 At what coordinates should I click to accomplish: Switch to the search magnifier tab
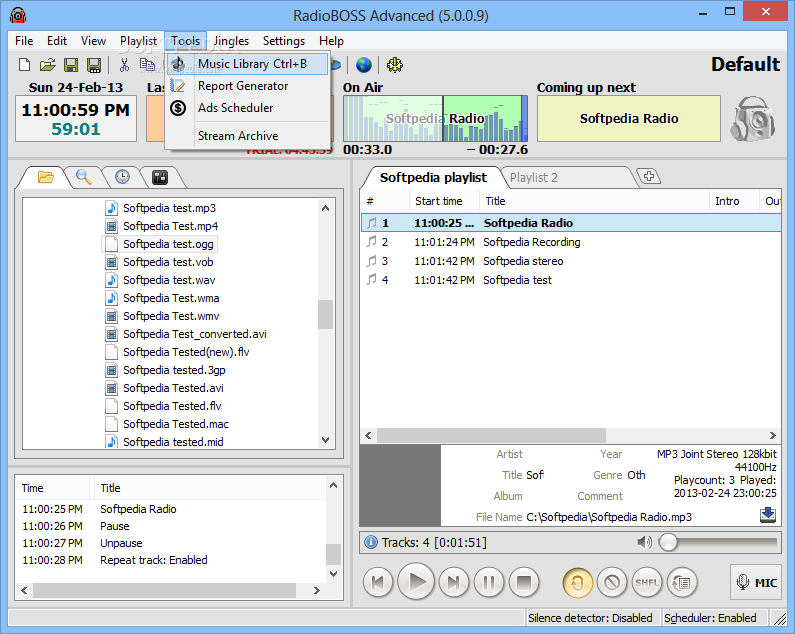click(84, 177)
